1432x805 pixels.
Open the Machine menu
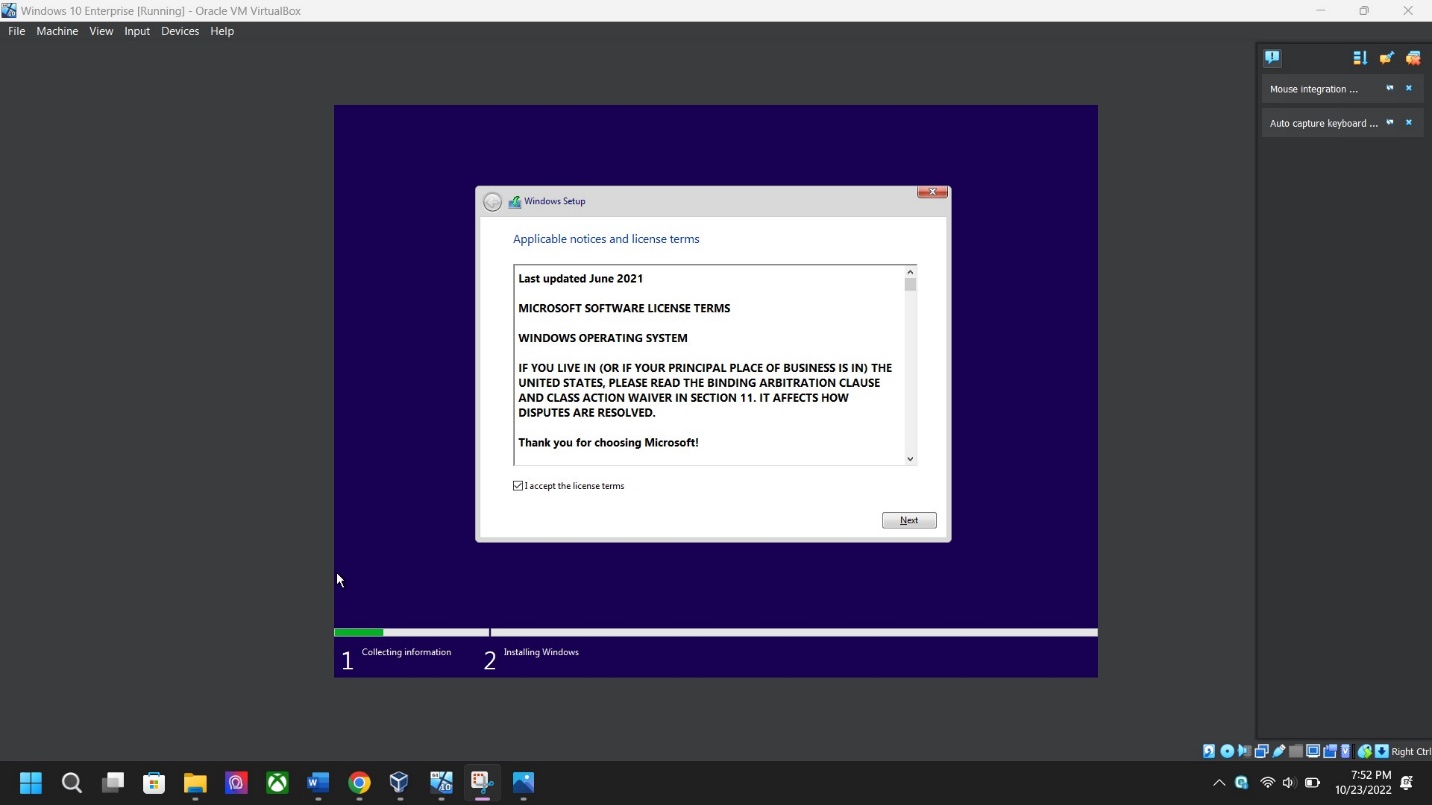57,31
